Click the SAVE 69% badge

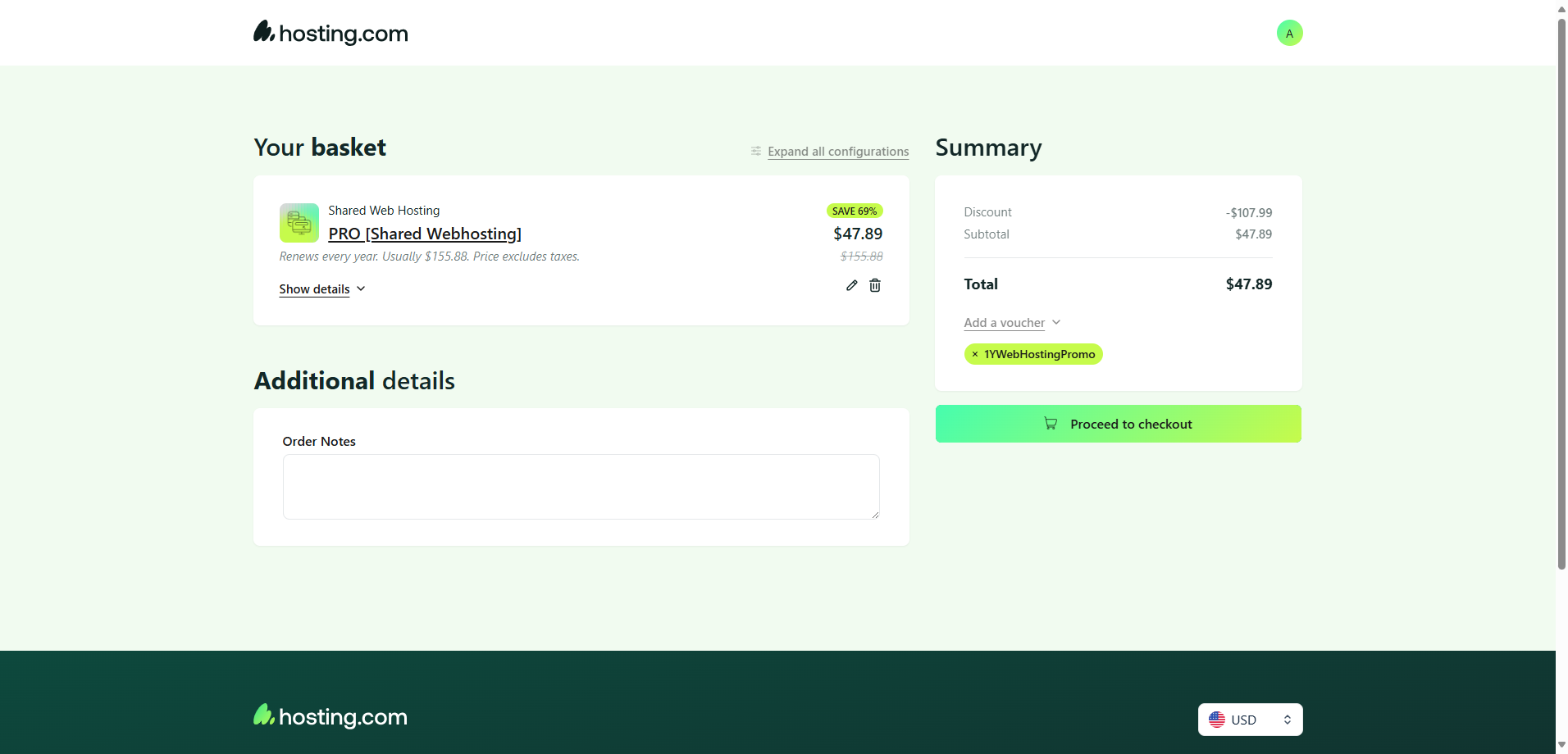855,211
